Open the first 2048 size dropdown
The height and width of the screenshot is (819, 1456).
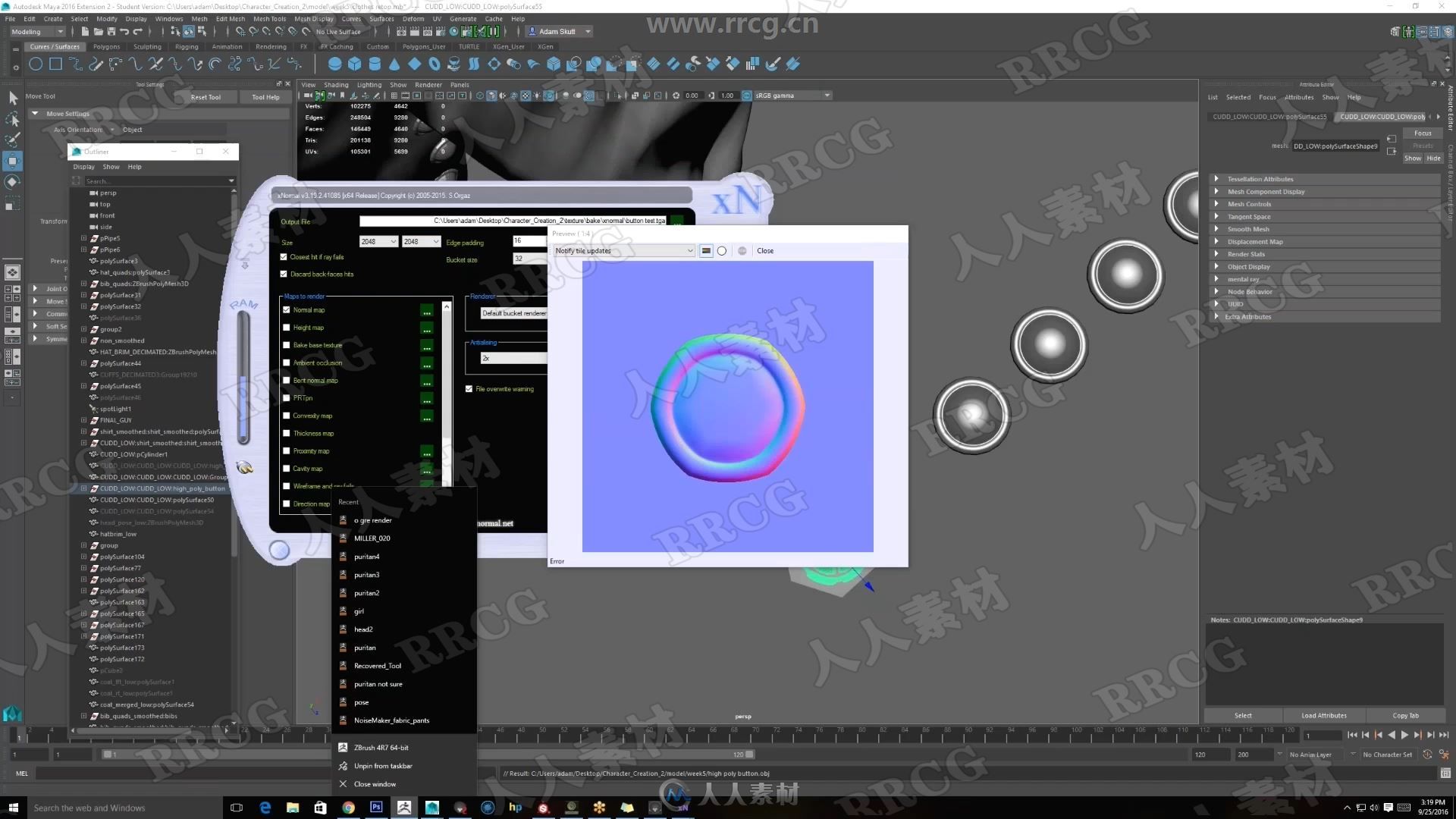378,242
